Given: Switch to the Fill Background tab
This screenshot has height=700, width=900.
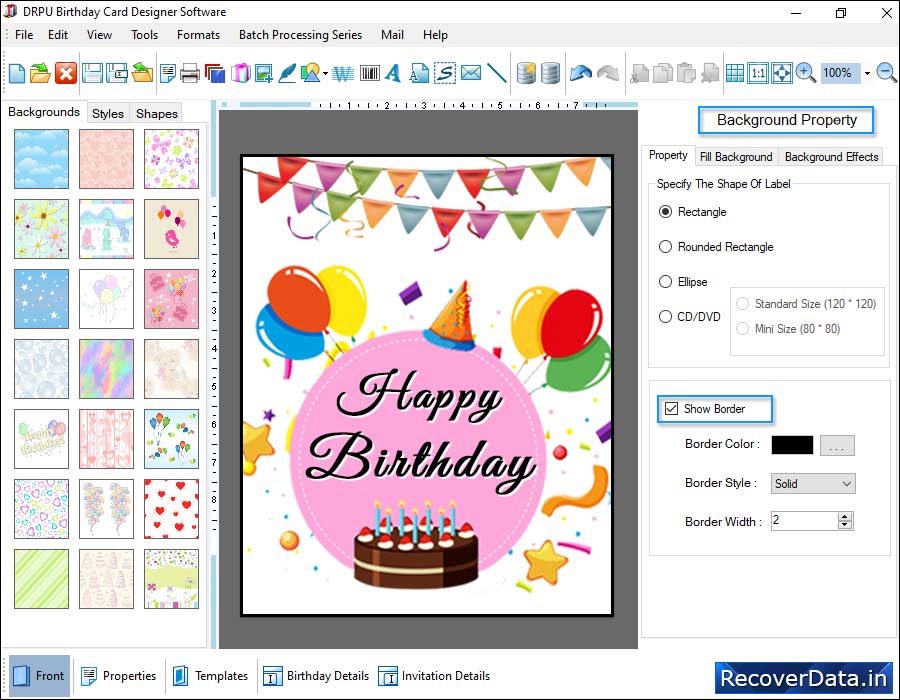Looking at the screenshot, I should pyautogui.click(x=736, y=157).
